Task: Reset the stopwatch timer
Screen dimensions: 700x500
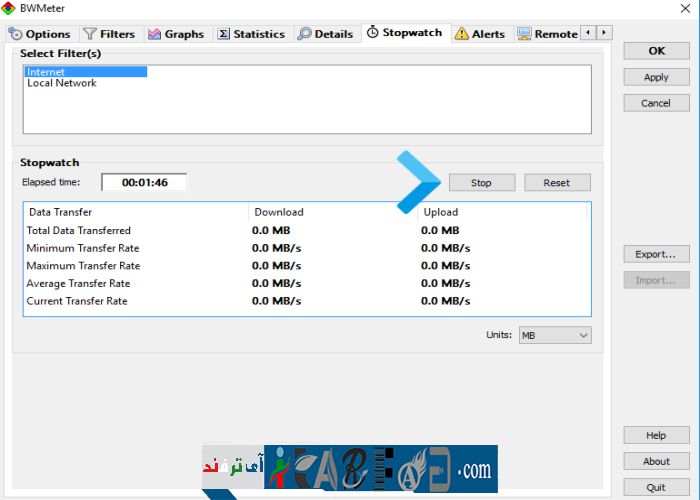Action: click(x=557, y=183)
